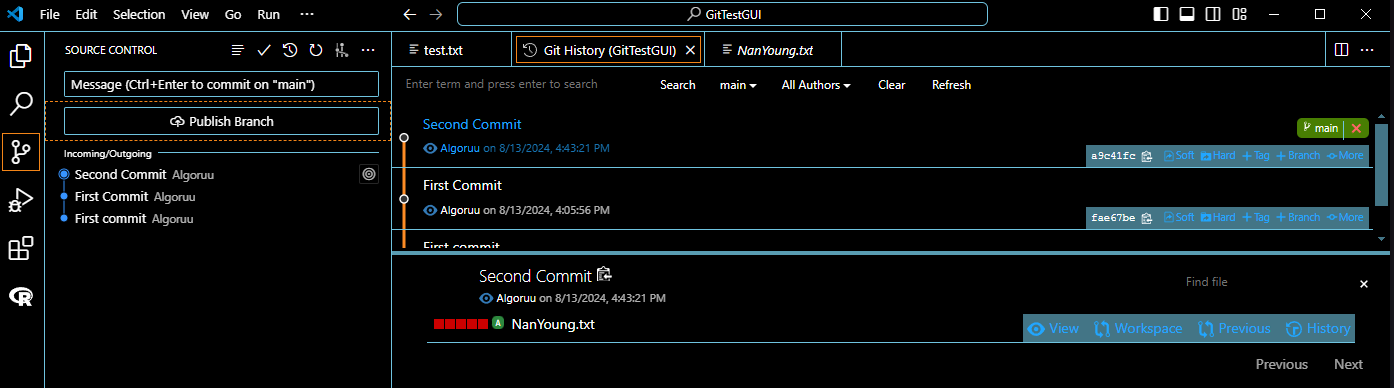Open the All Authors dropdown filter
The width and height of the screenshot is (1394, 388).
coord(816,85)
